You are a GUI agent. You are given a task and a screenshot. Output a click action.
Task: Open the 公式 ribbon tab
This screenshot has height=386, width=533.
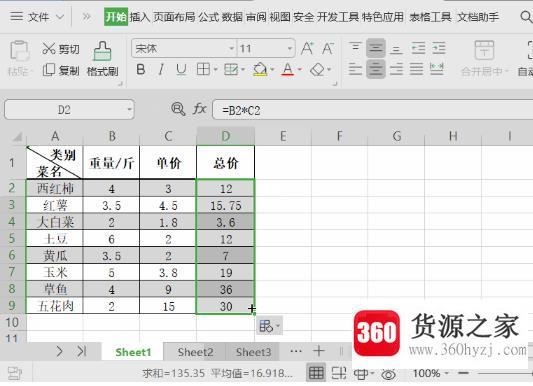point(209,17)
